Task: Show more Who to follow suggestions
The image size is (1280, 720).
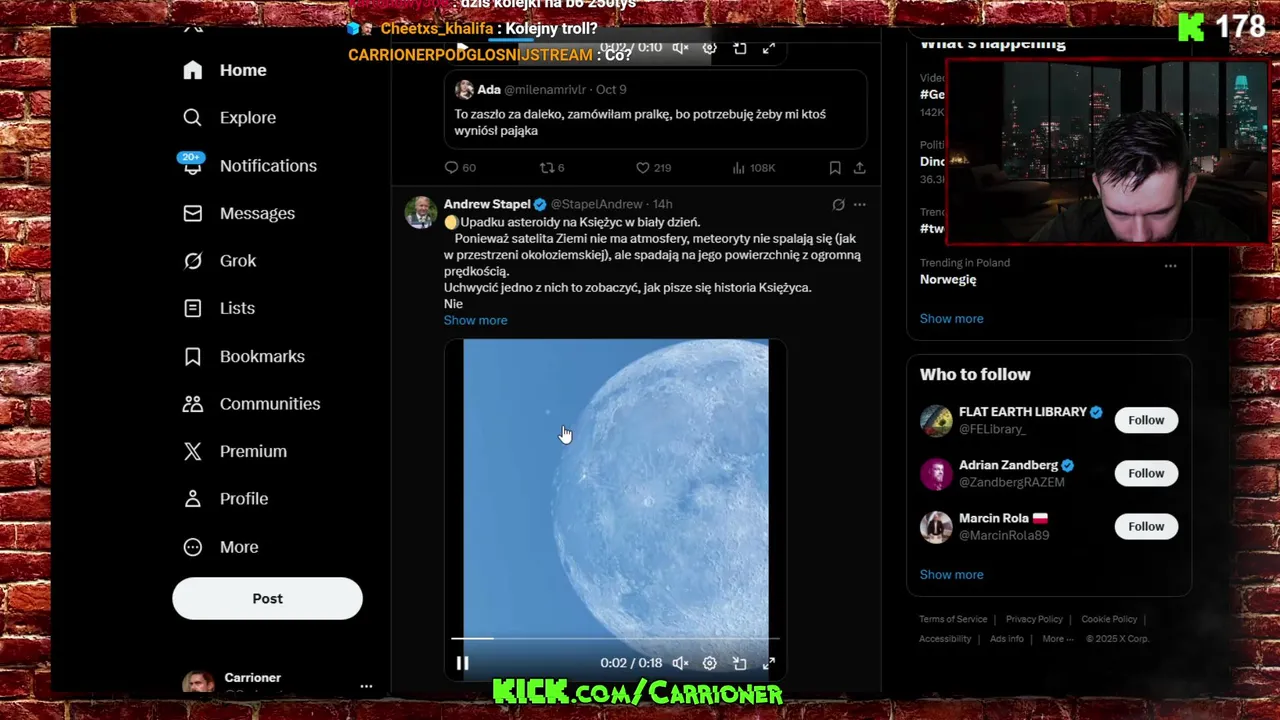Action: coord(951,575)
